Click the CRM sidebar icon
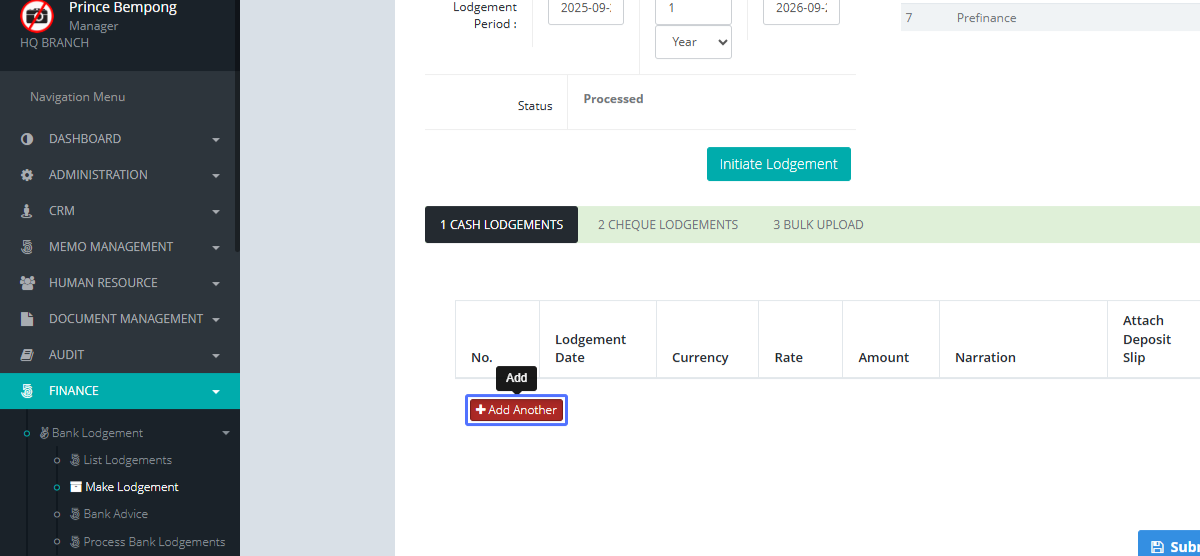The height and width of the screenshot is (556, 1200). pos(27,211)
